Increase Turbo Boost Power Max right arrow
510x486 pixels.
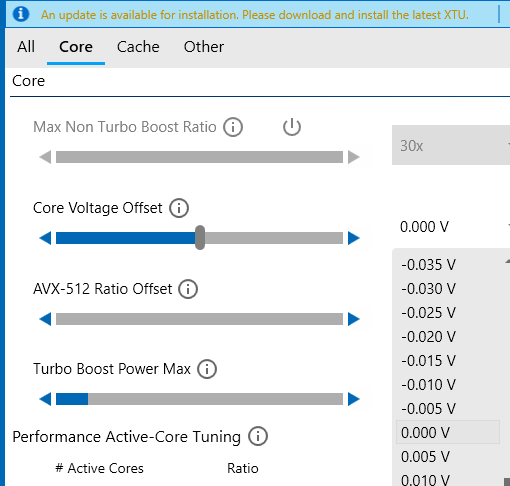pos(354,399)
